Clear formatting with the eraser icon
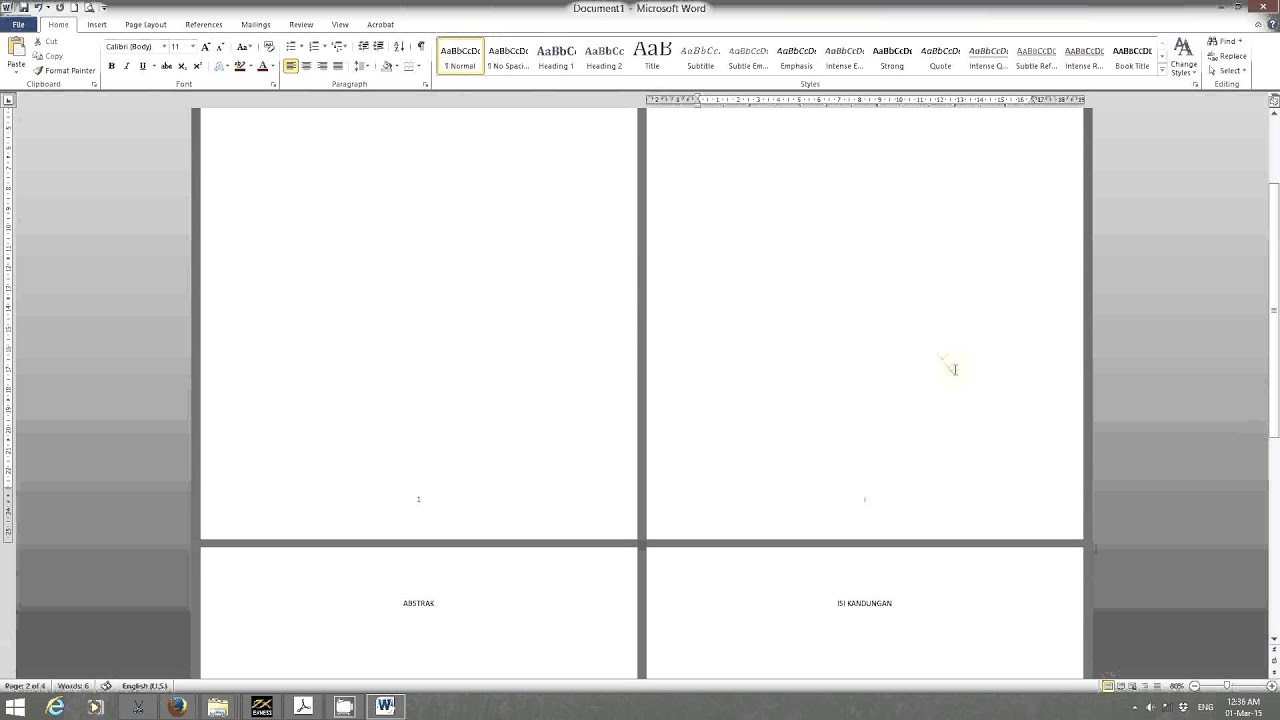 pyautogui.click(x=269, y=47)
